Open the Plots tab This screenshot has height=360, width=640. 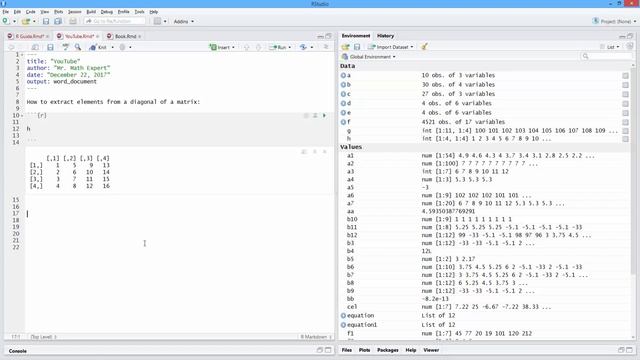[364, 350]
